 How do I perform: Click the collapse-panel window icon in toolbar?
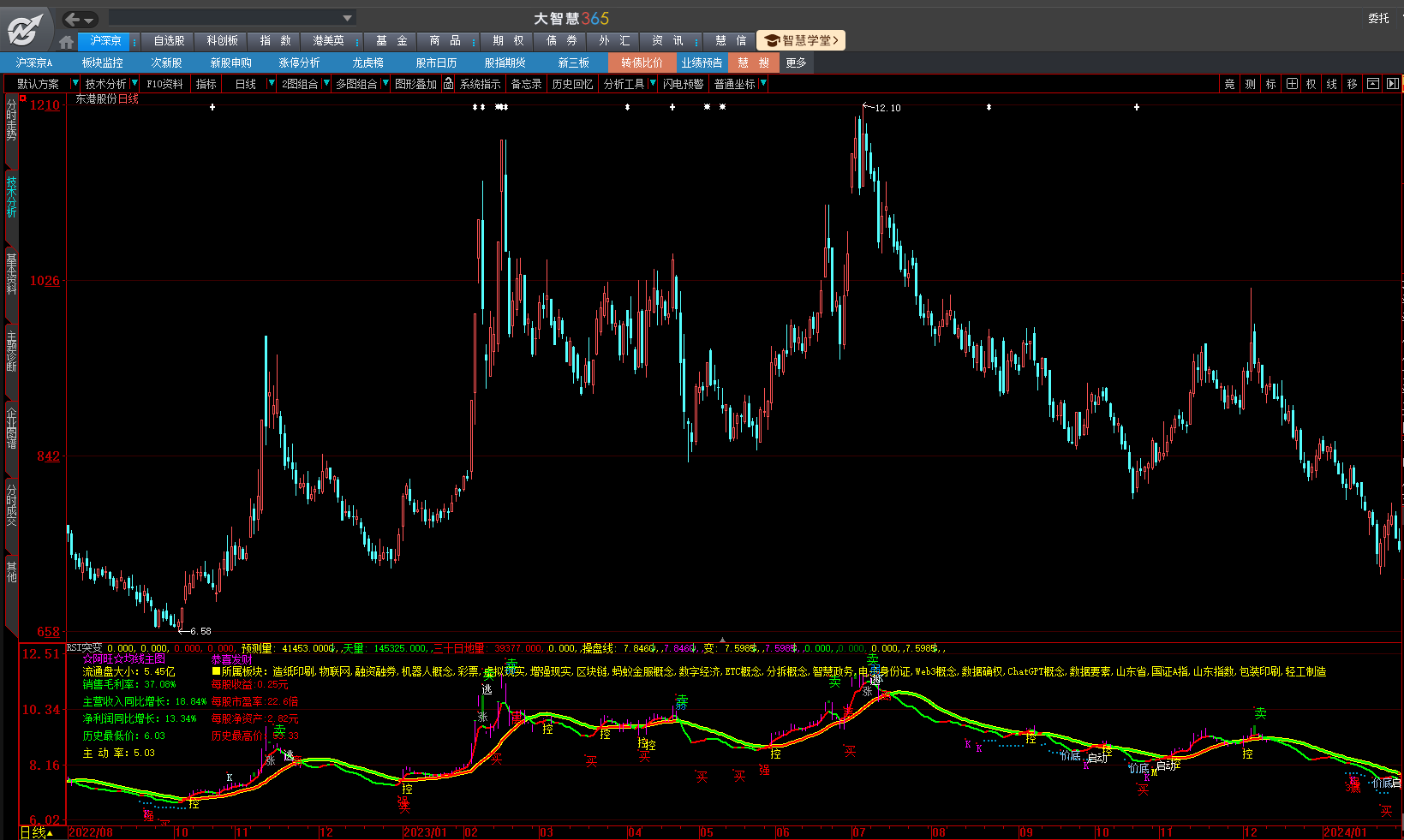[x=1372, y=84]
